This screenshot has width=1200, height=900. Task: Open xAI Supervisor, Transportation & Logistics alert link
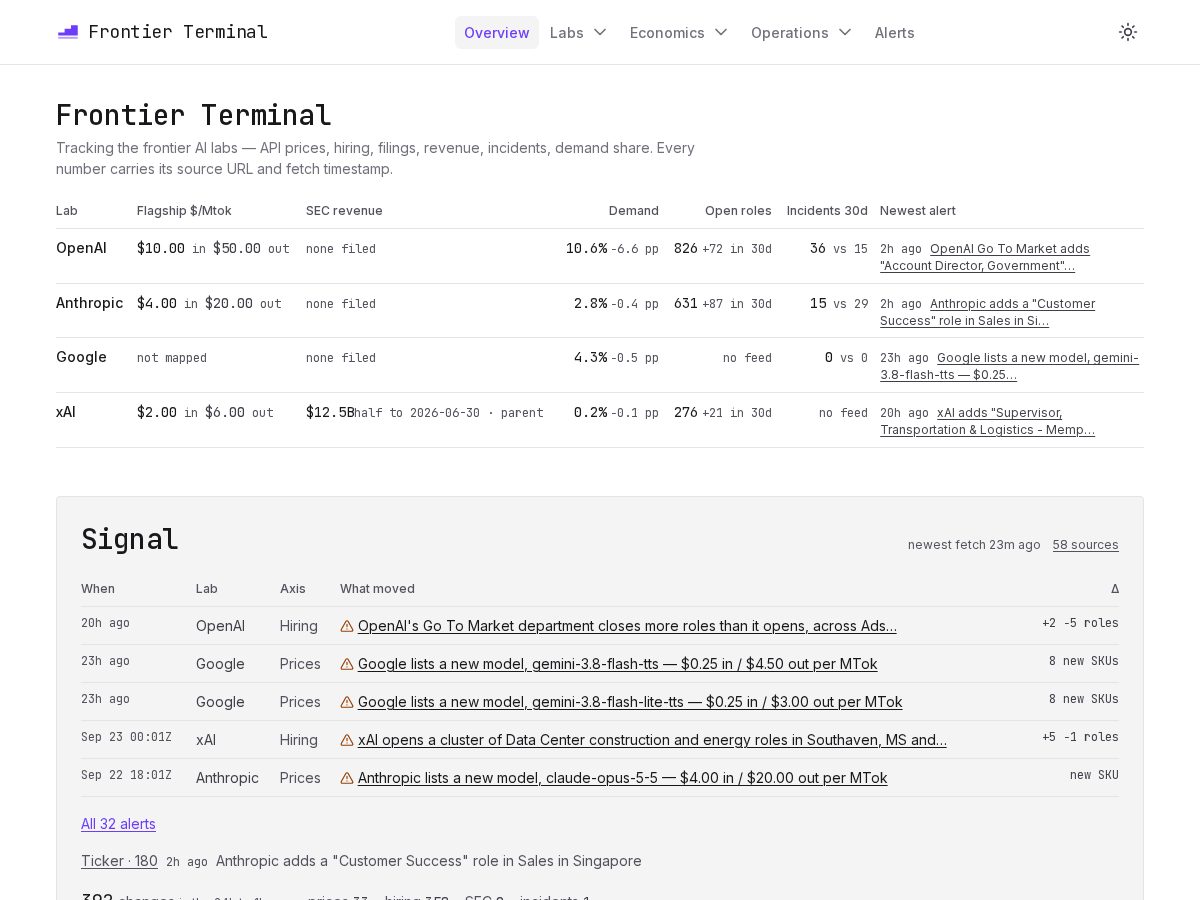pos(987,421)
